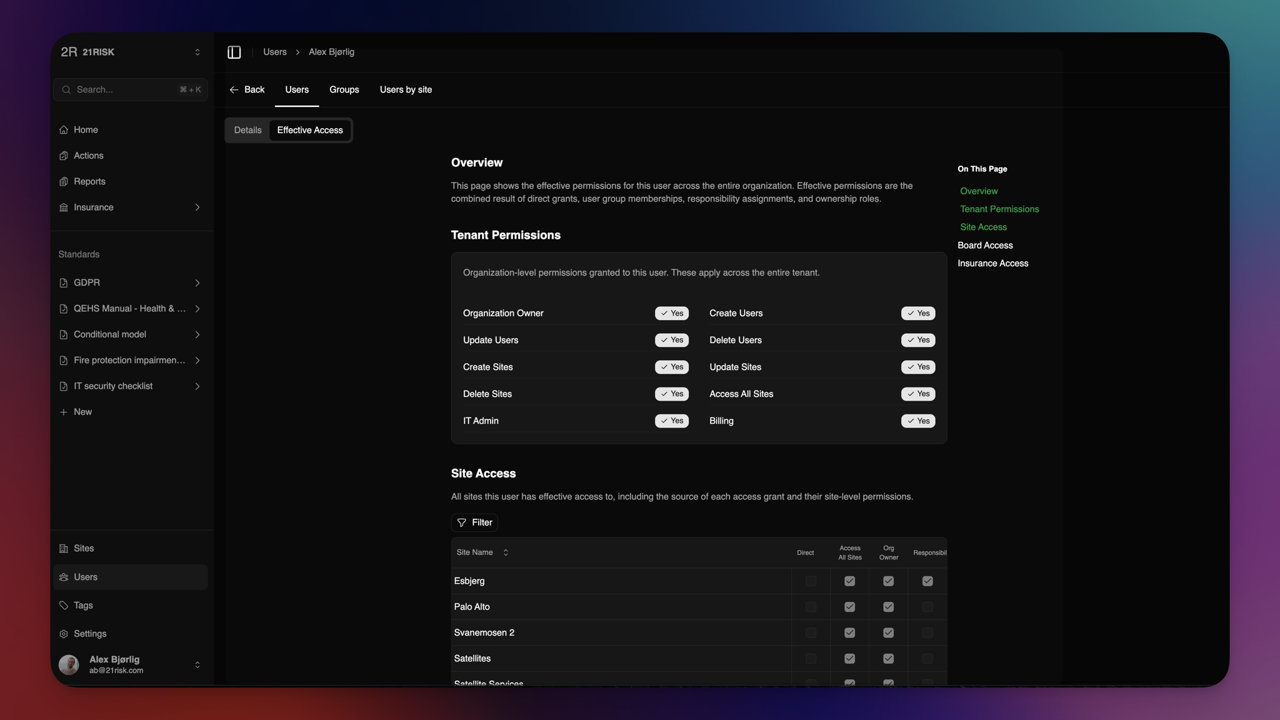Select the Actions icon in the sidebar
This screenshot has height=720, width=1280.
64,155
